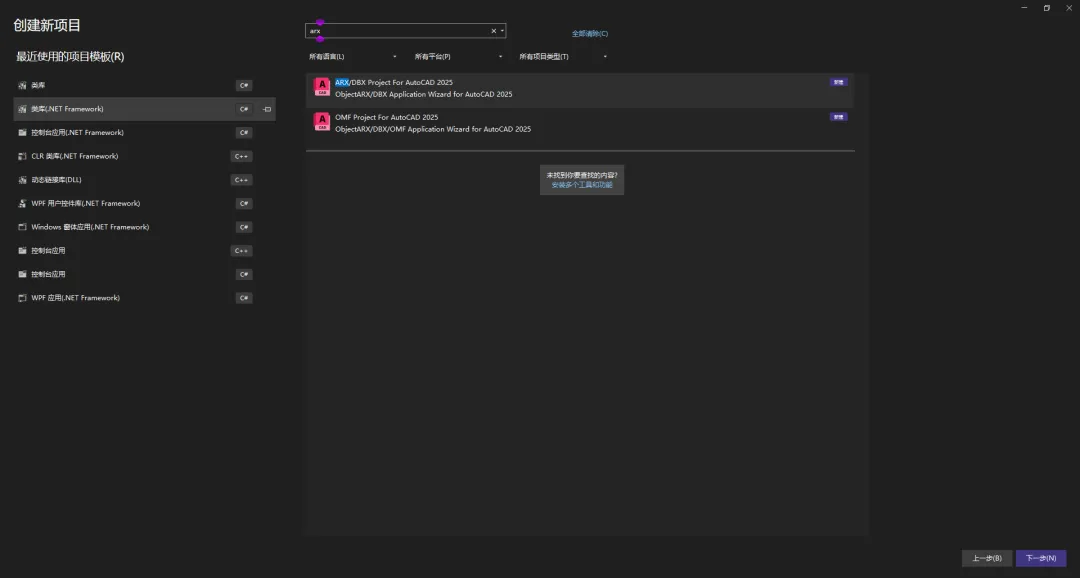1080x578 pixels.
Task: Click the AutoCAD icon of ARX/DBX Project
Action: click(x=322, y=87)
